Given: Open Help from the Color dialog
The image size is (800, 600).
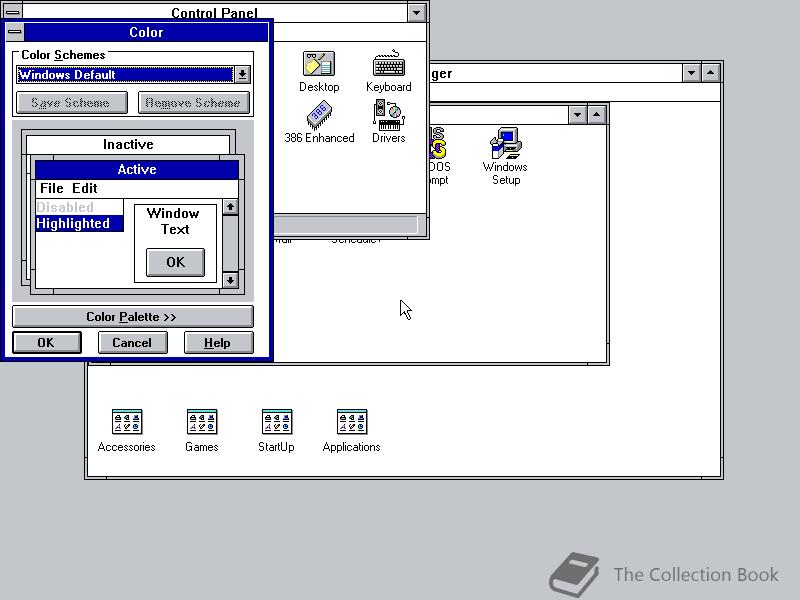Looking at the screenshot, I should (x=218, y=342).
